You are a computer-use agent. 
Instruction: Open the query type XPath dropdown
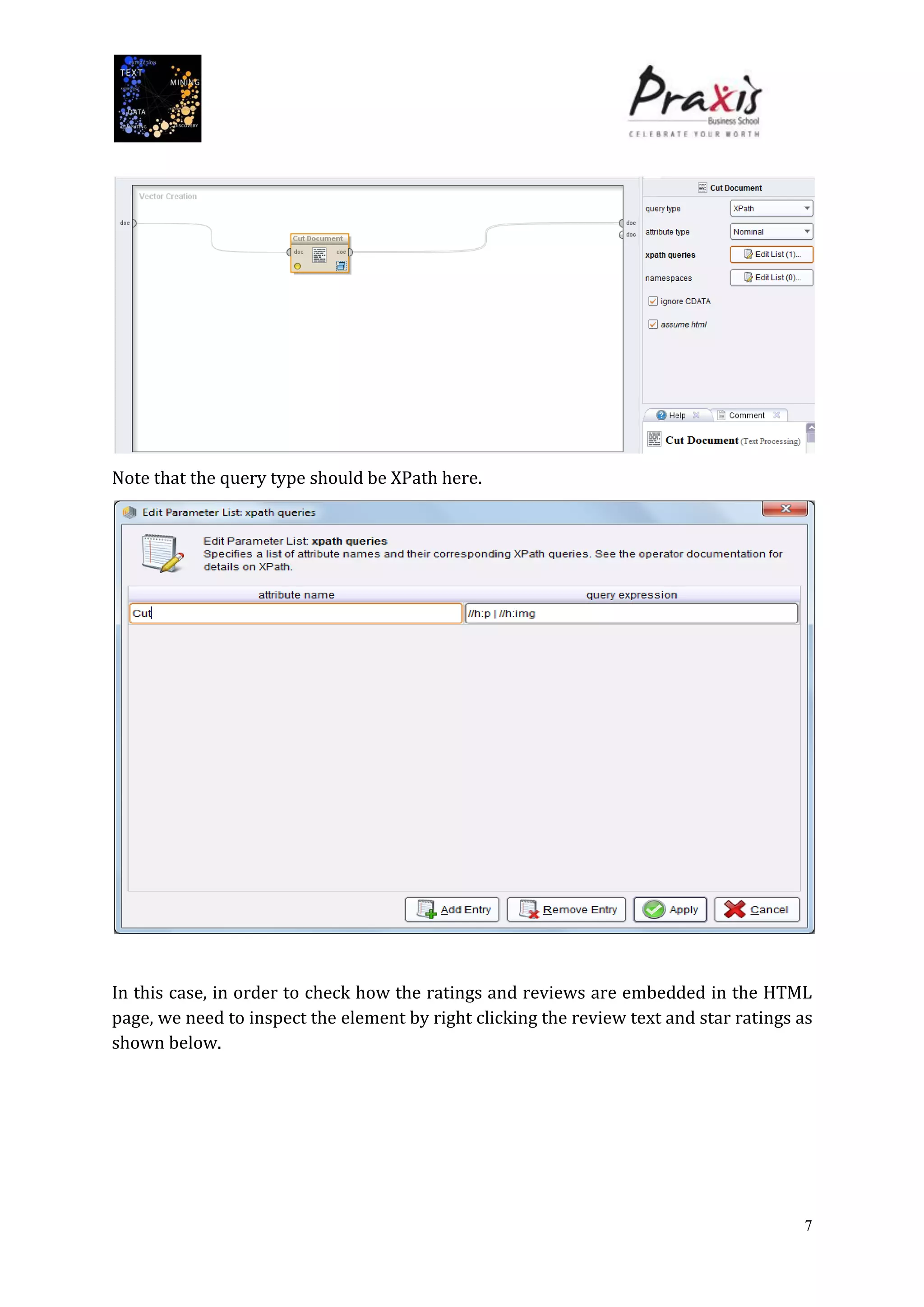[772, 209]
